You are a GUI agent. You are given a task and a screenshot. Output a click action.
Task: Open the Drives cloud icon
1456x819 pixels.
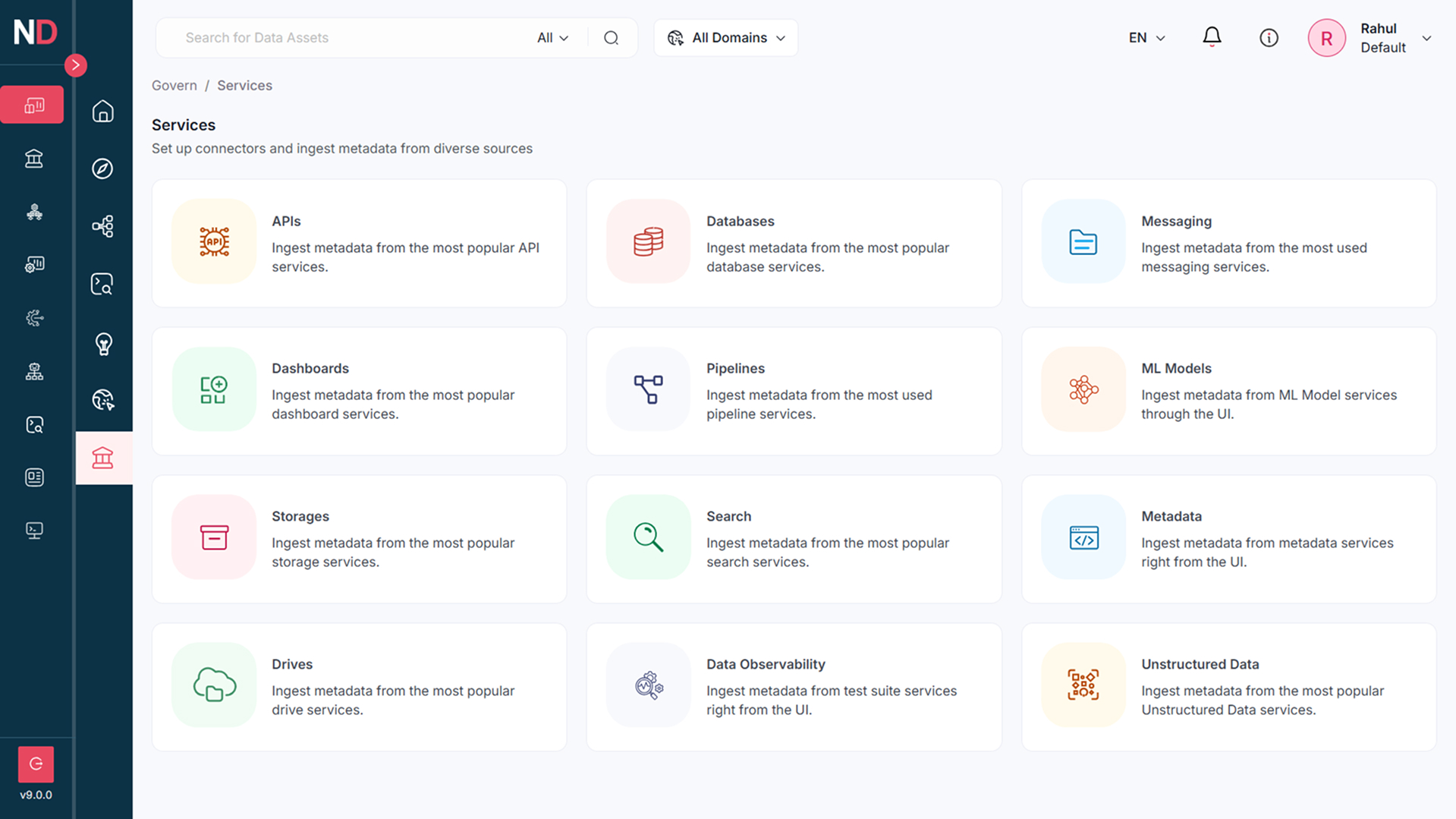pos(214,685)
